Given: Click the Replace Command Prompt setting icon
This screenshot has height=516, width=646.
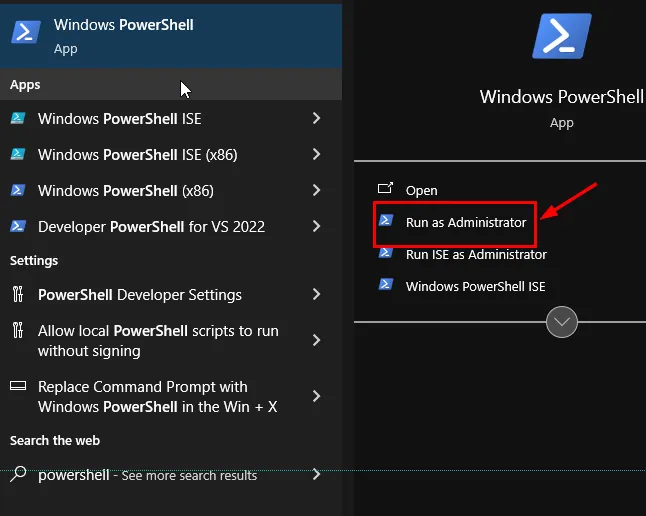Looking at the screenshot, I should click(17, 387).
